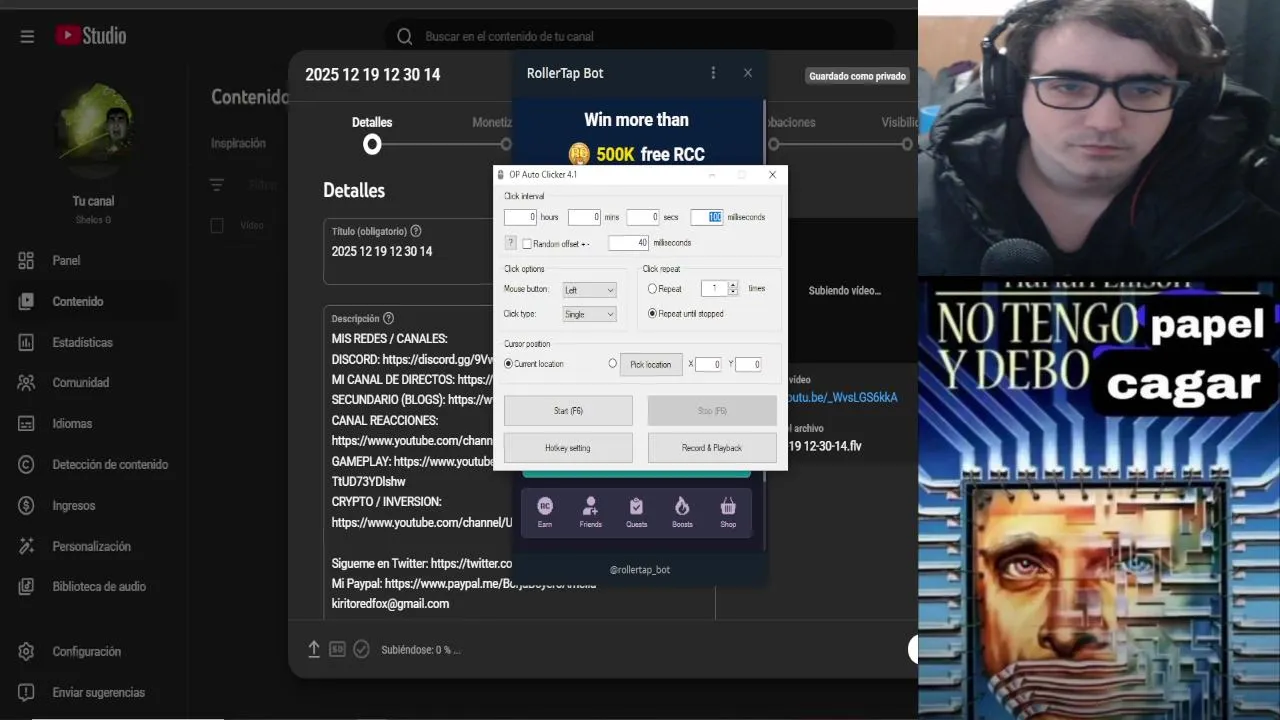
Task: Open Shop tab in RollerTap
Action: pyautogui.click(x=728, y=512)
